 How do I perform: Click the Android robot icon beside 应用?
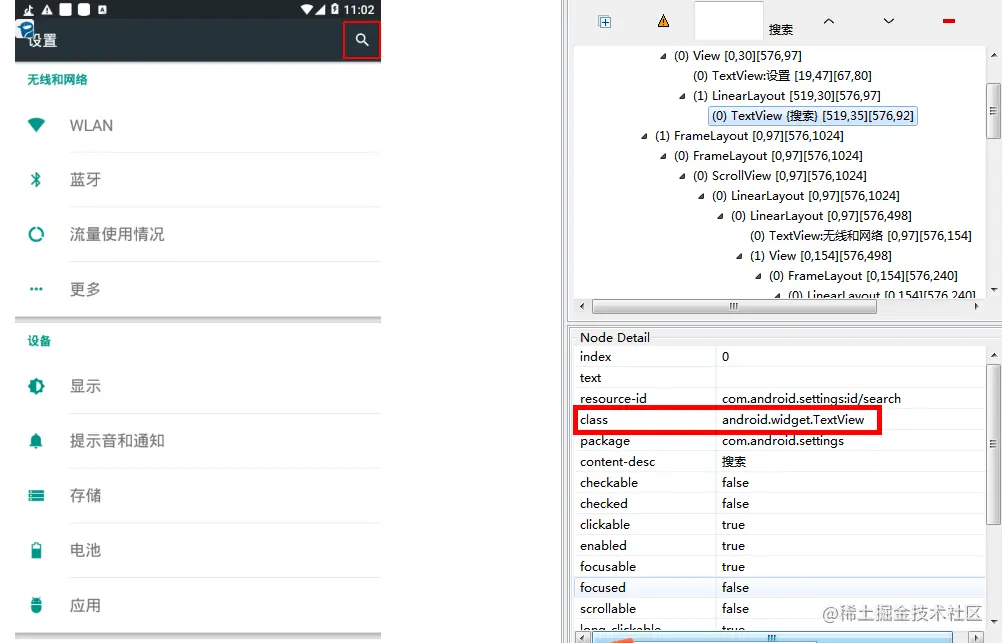[36, 605]
